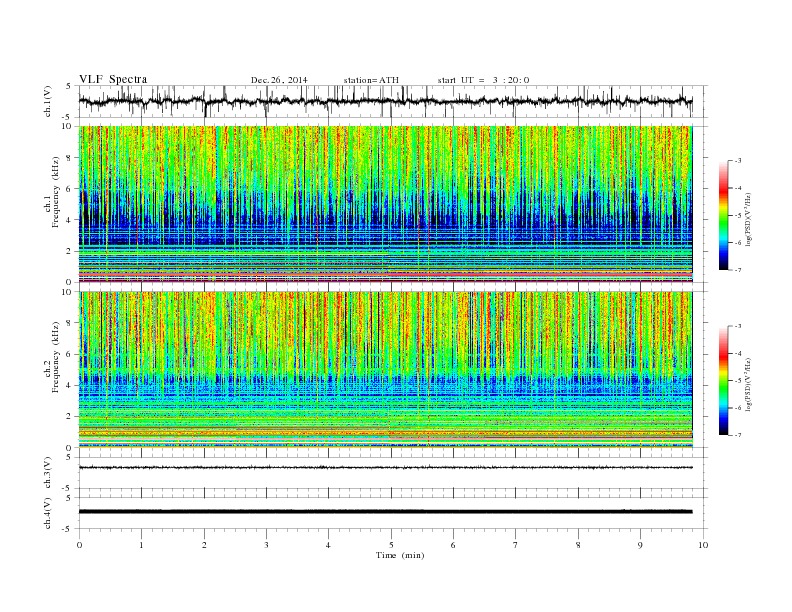The image size is (792, 612).
Task: Click the '-5' value on ch.1 colorbar
Action: click(x=737, y=216)
